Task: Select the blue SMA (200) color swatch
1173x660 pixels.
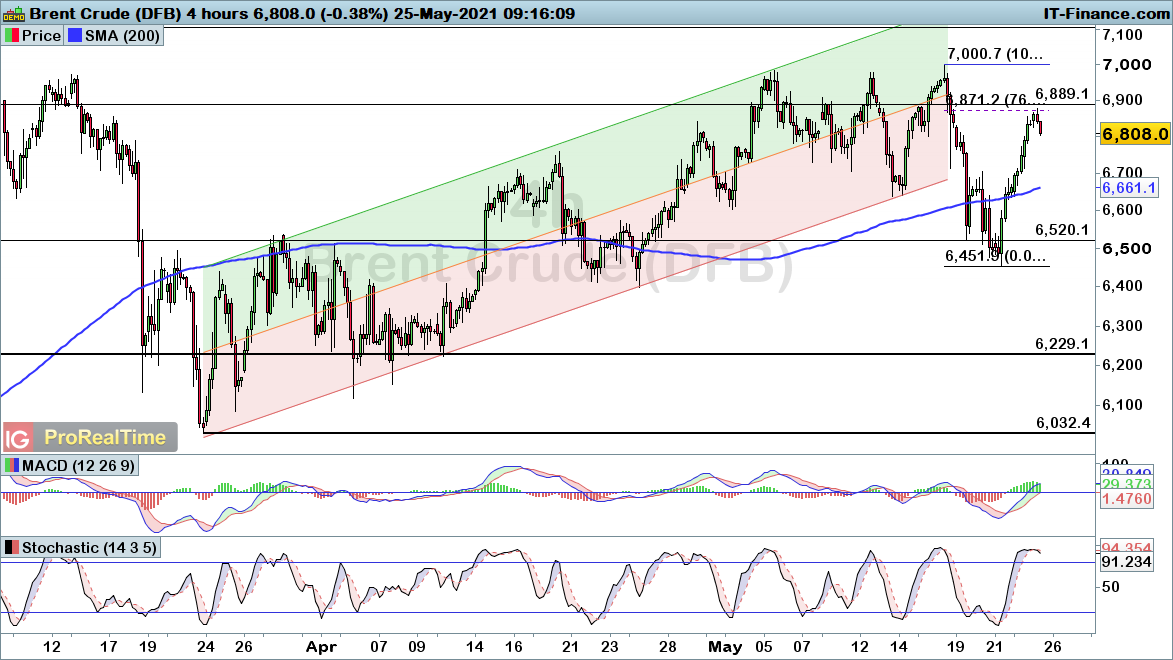Action: pyautogui.click(x=76, y=35)
